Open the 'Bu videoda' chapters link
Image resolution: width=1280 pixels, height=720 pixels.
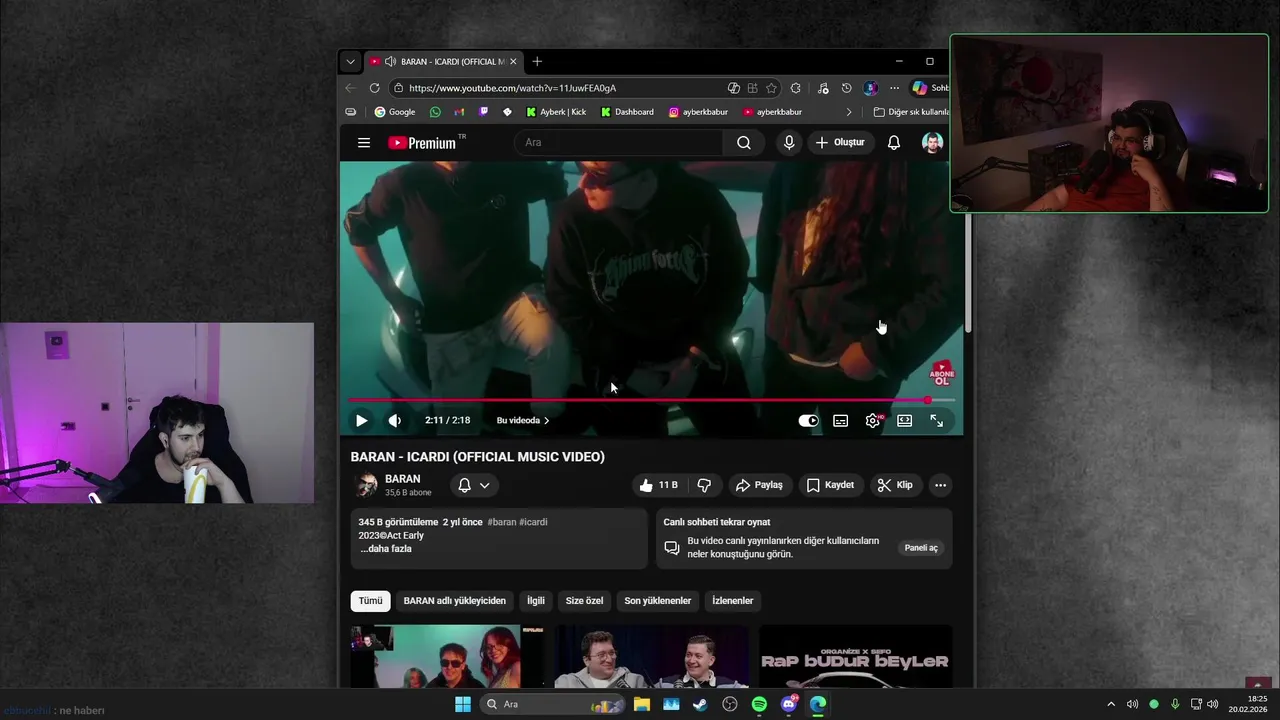tap(523, 421)
